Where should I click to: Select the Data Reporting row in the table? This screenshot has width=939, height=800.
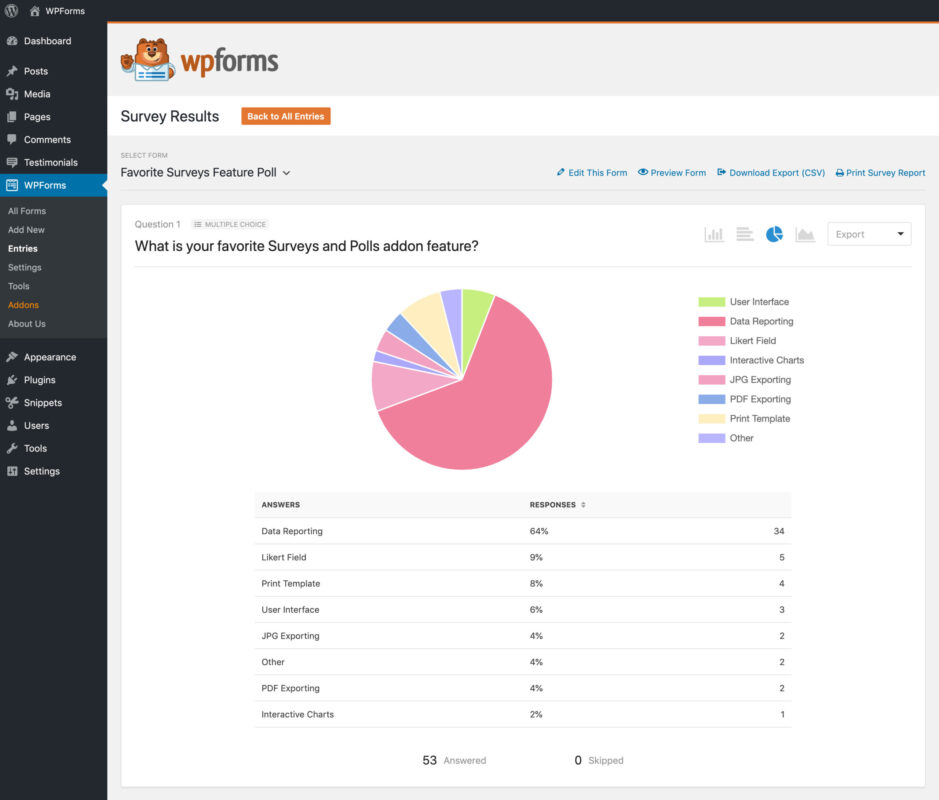[x=291, y=531]
